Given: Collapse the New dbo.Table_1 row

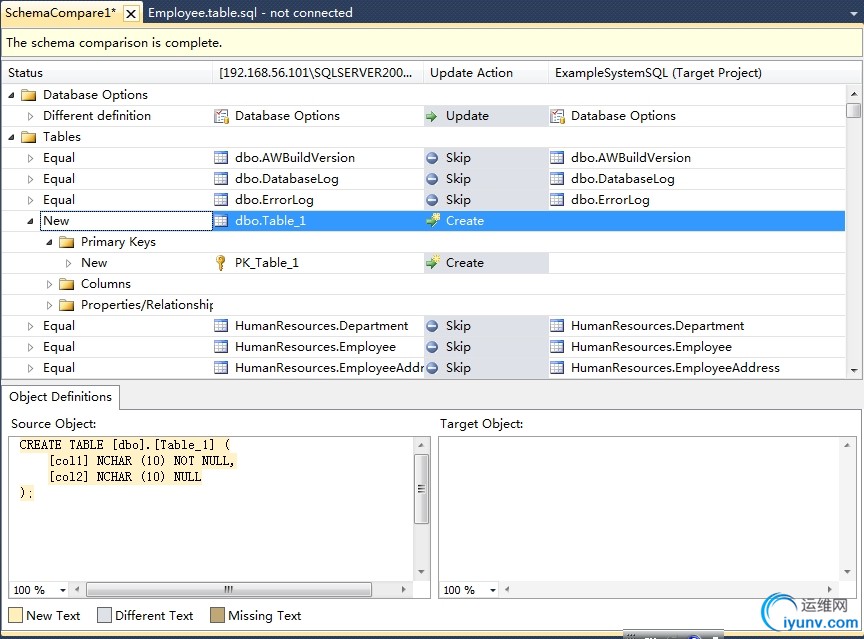Looking at the screenshot, I should [30, 221].
